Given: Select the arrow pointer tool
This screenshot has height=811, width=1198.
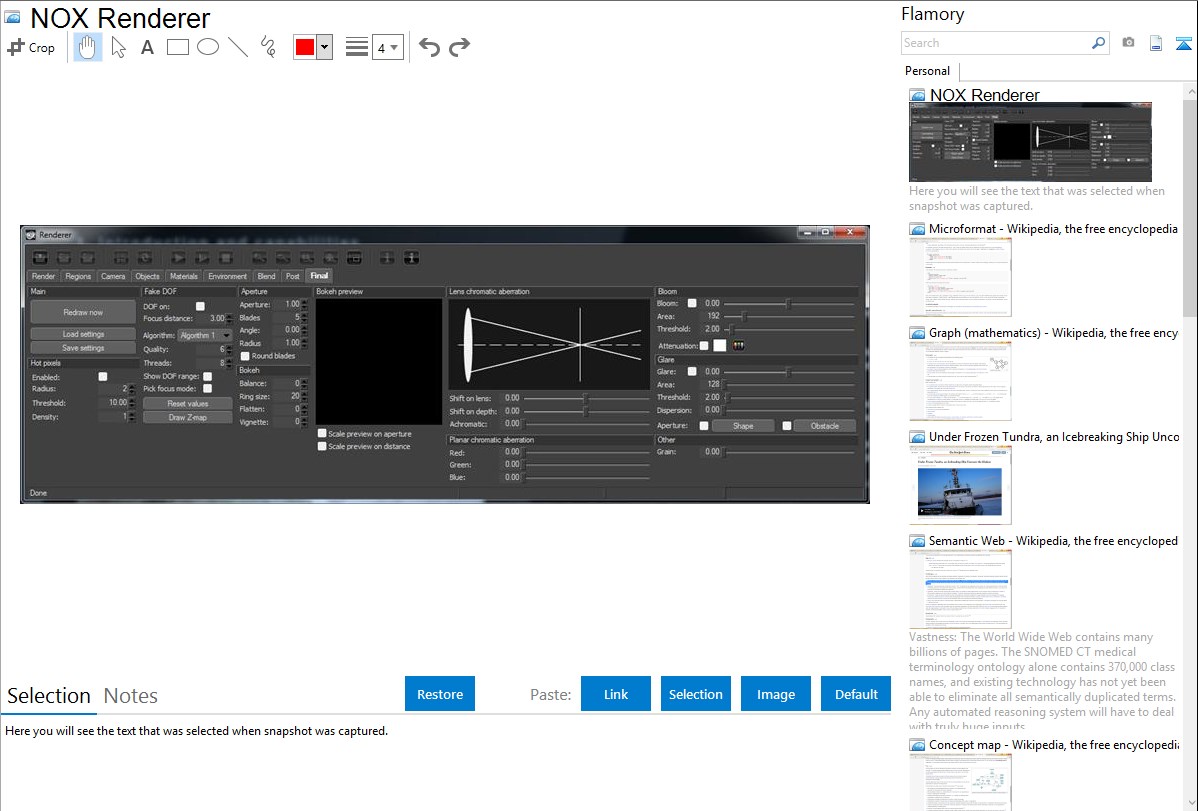Looking at the screenshot, I should (x=118, y=47).
